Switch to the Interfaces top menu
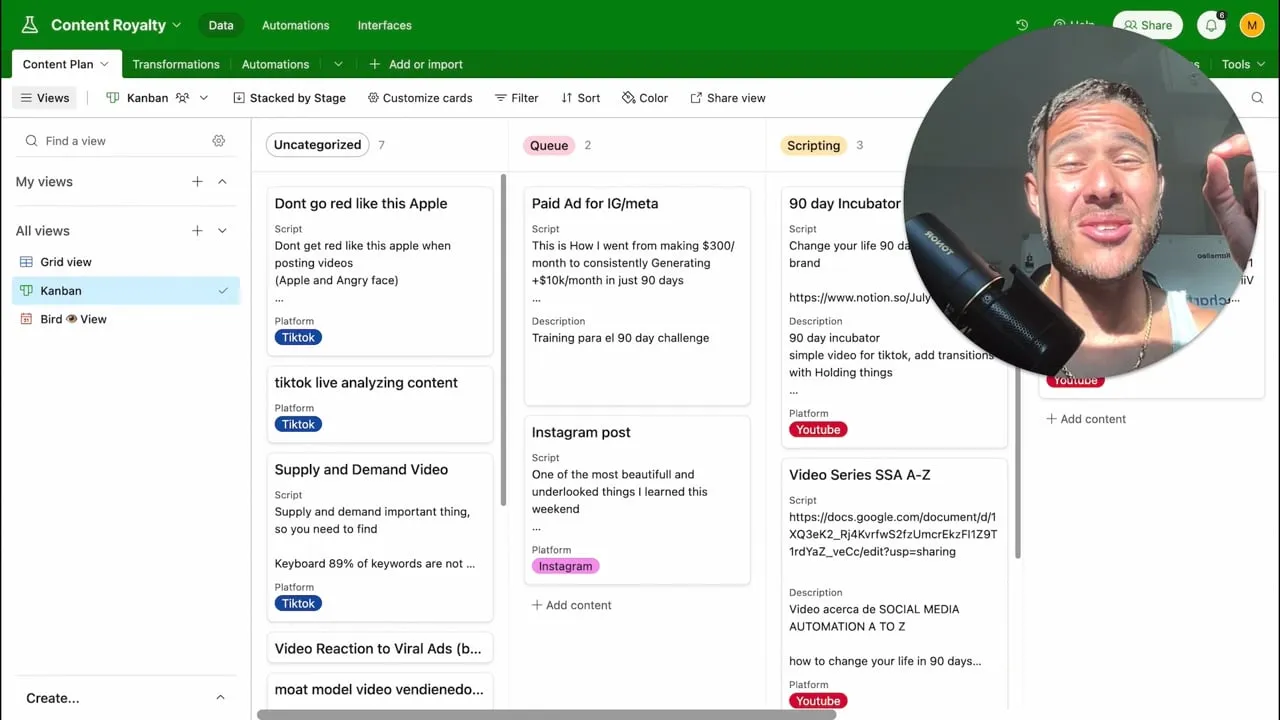This screenshot has height=720, width=1280. (x=384, y=25)
